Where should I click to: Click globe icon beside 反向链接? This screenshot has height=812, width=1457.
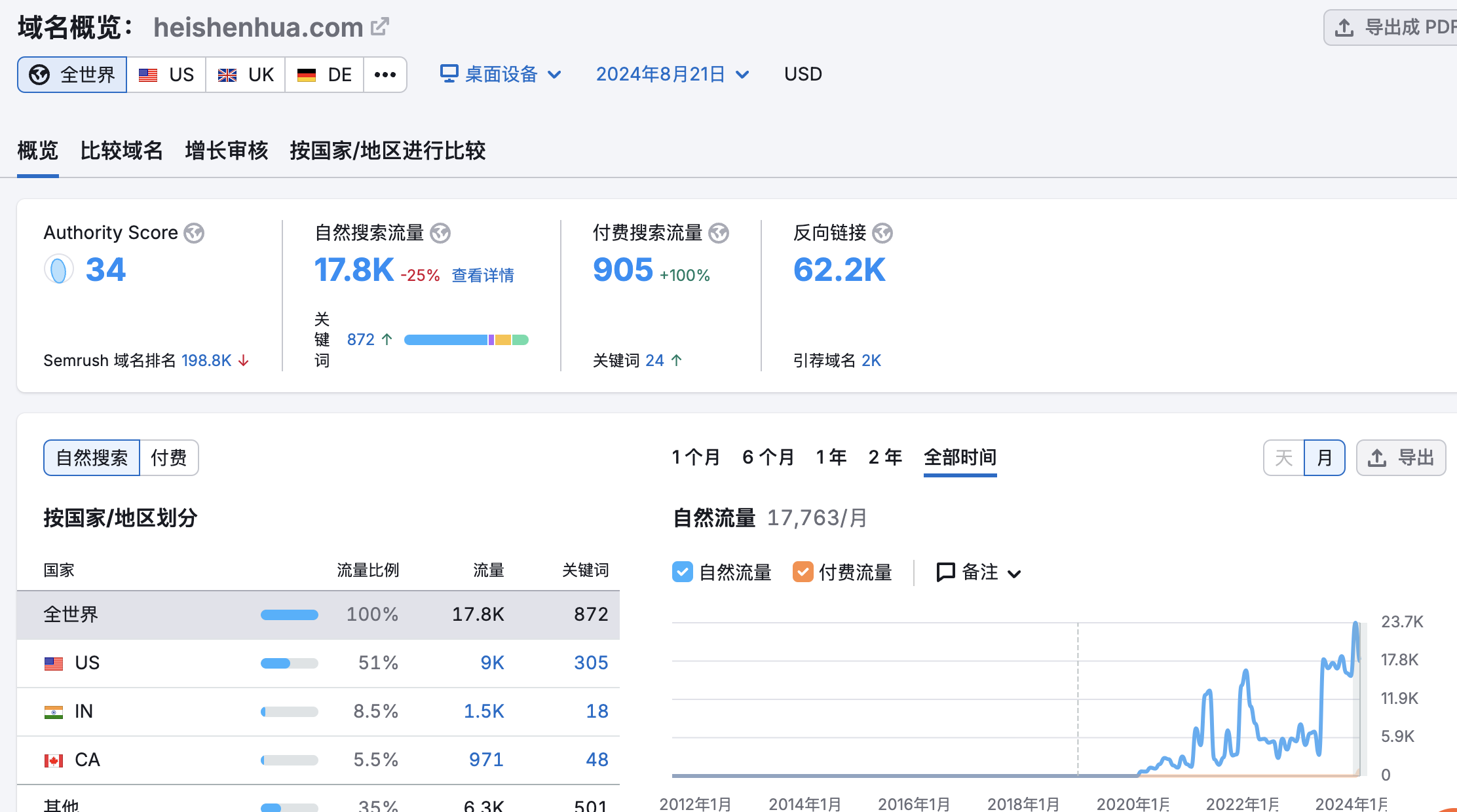(882, 233)
